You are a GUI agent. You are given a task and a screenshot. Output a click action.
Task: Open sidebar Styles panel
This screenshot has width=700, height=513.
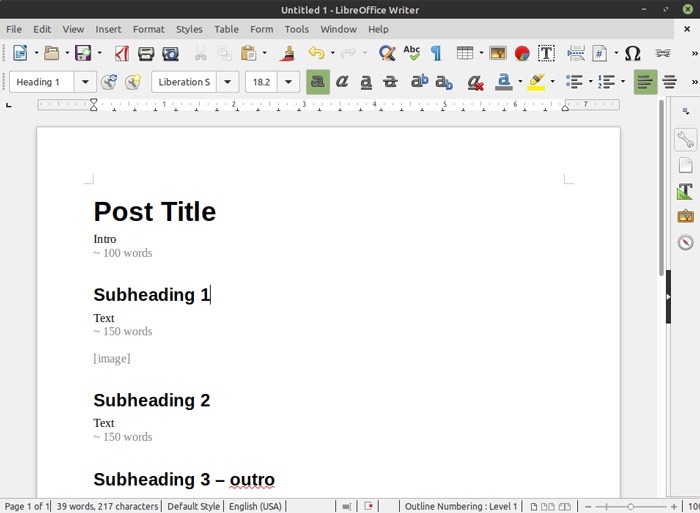point(685,191)
